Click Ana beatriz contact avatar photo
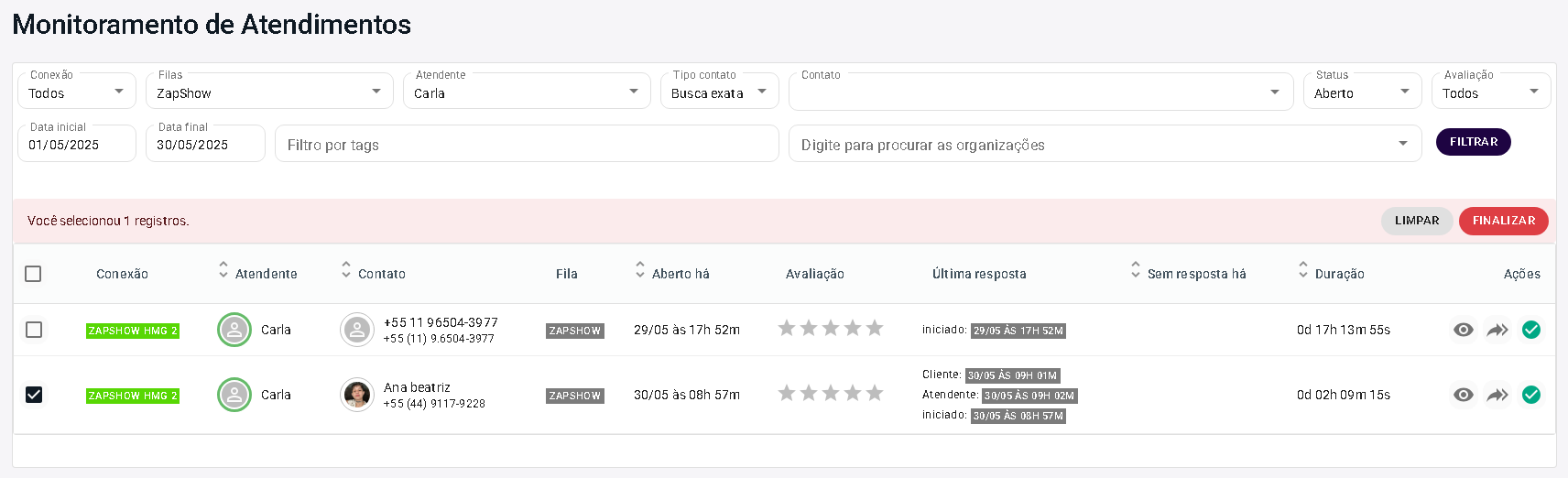Image resolution: width=1568 pixels, height=478 pixels. (356, 395)
